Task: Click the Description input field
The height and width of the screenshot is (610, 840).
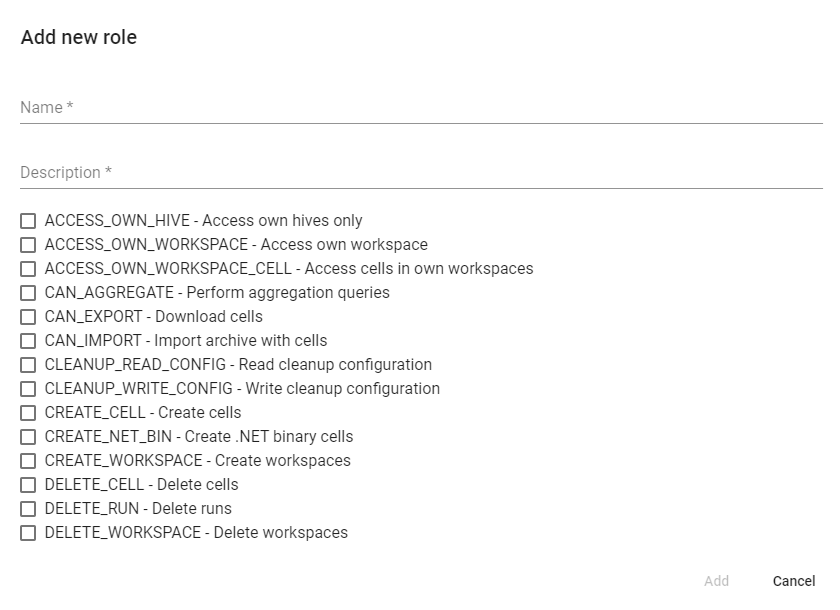Action: coord(420,172)
